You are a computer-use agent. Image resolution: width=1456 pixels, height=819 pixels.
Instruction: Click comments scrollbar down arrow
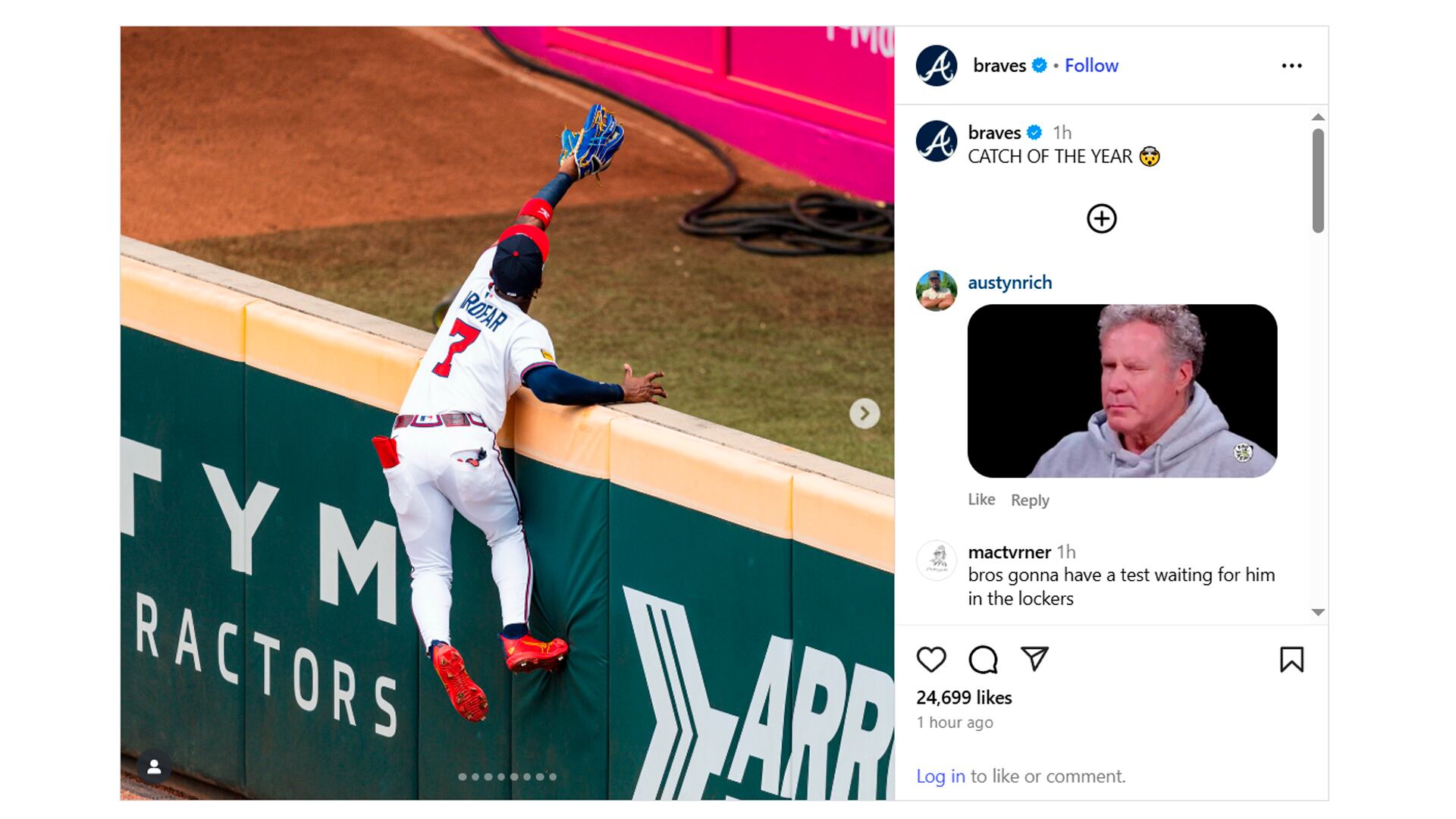(1318, 612)
